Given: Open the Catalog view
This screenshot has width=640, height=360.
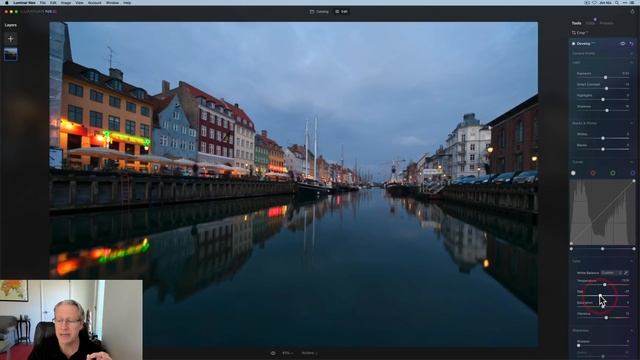Looking at the screenshot, I should pyautogui.click(x=319, y=11).
